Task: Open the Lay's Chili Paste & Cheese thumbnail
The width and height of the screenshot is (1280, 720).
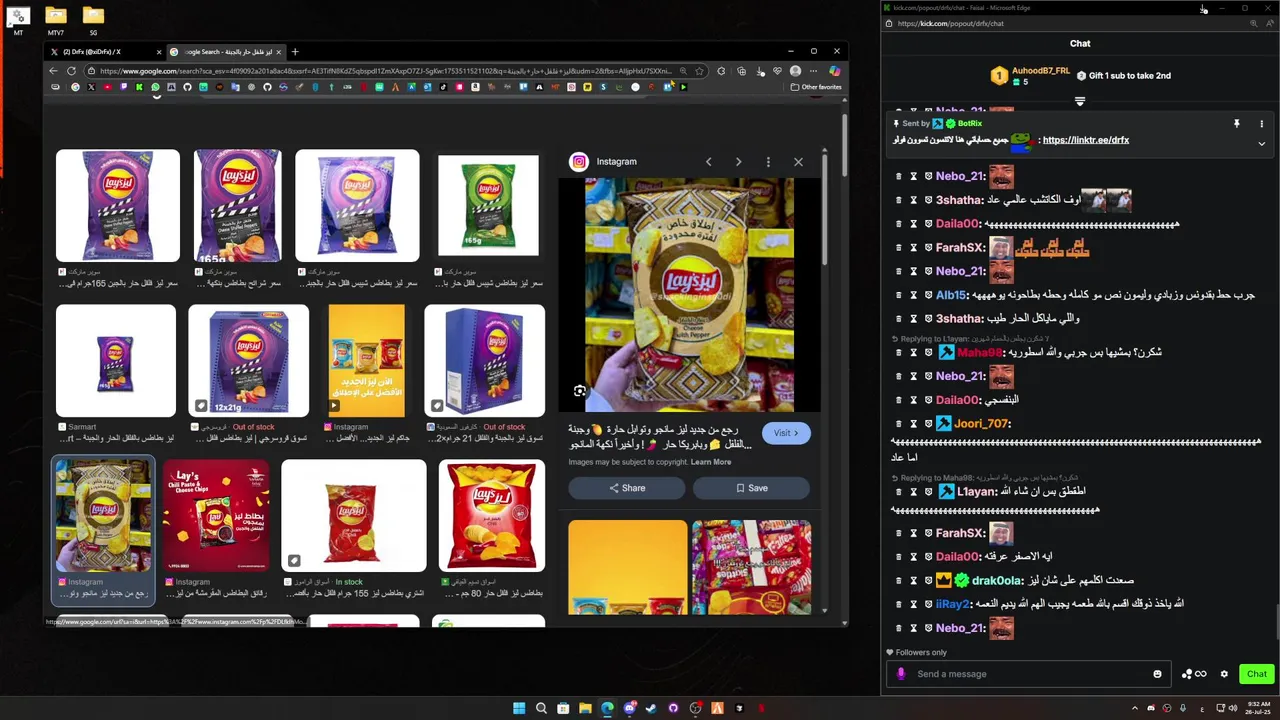Action: click(x=216, y=516)
